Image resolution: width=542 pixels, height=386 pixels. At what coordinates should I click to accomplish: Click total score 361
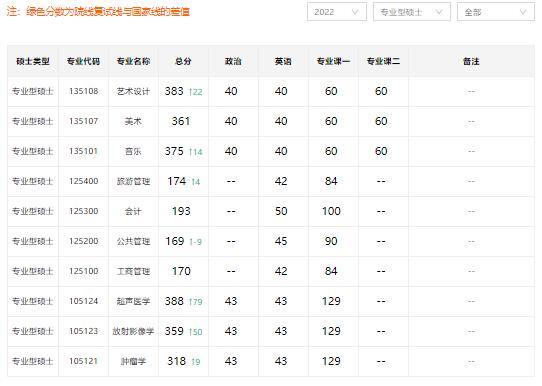tap(181, 121)
